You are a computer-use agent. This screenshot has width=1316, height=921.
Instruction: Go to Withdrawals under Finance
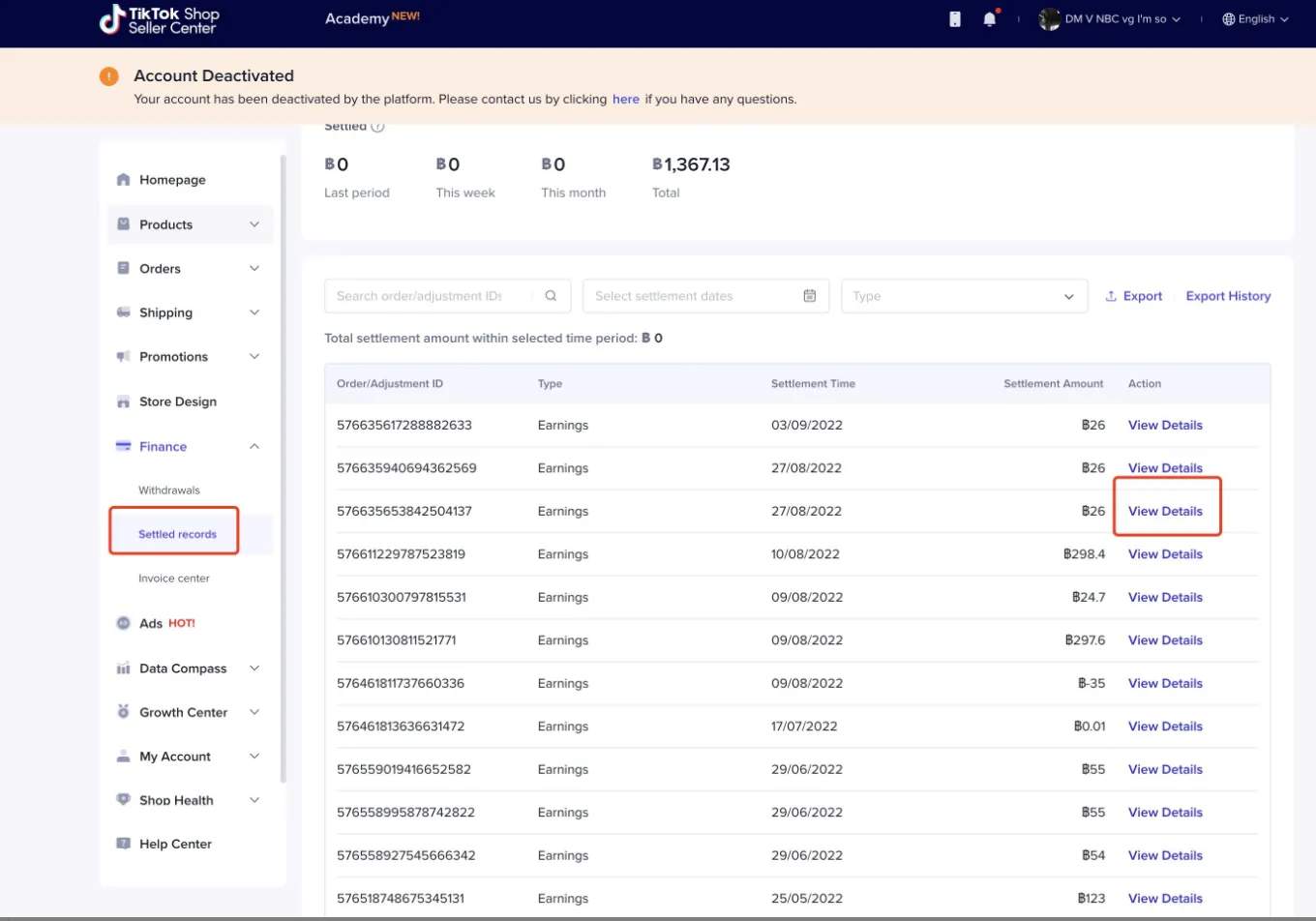coord(169,490)
